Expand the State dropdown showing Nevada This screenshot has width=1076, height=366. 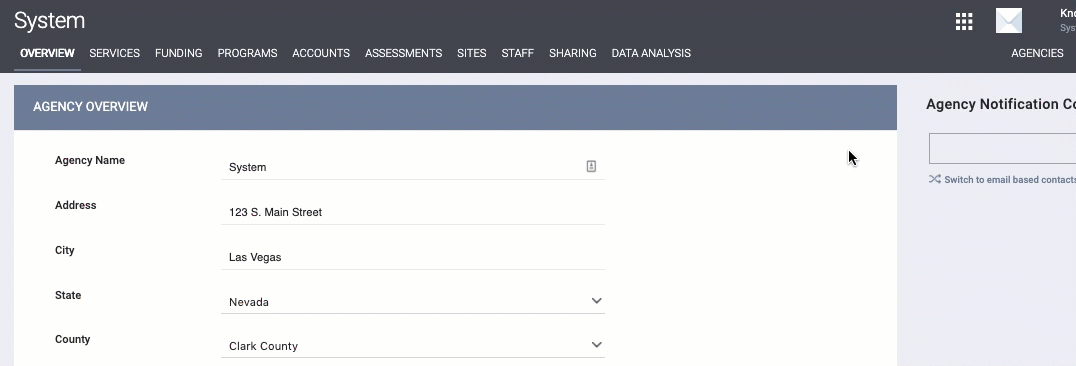[412, 301]
